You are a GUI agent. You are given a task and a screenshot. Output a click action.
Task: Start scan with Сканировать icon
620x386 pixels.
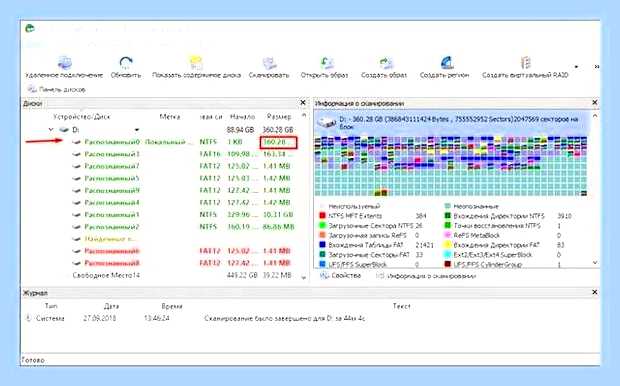269,63
